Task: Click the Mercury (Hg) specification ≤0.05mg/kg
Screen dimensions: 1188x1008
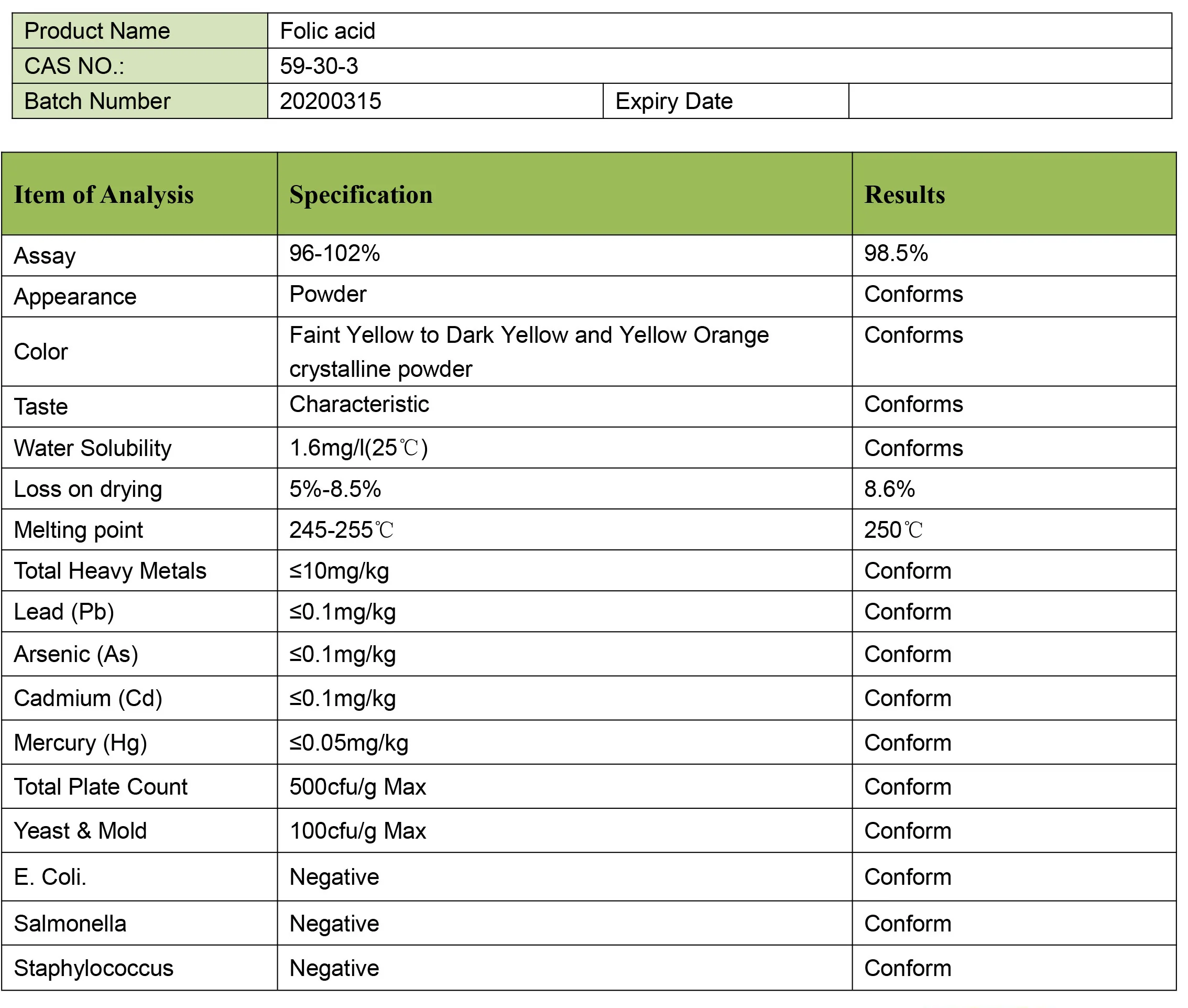Action: coord(348,742)
